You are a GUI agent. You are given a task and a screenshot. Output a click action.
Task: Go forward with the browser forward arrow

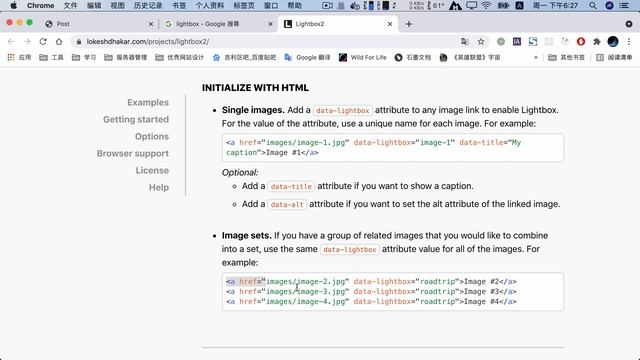[x=27, y=42]
